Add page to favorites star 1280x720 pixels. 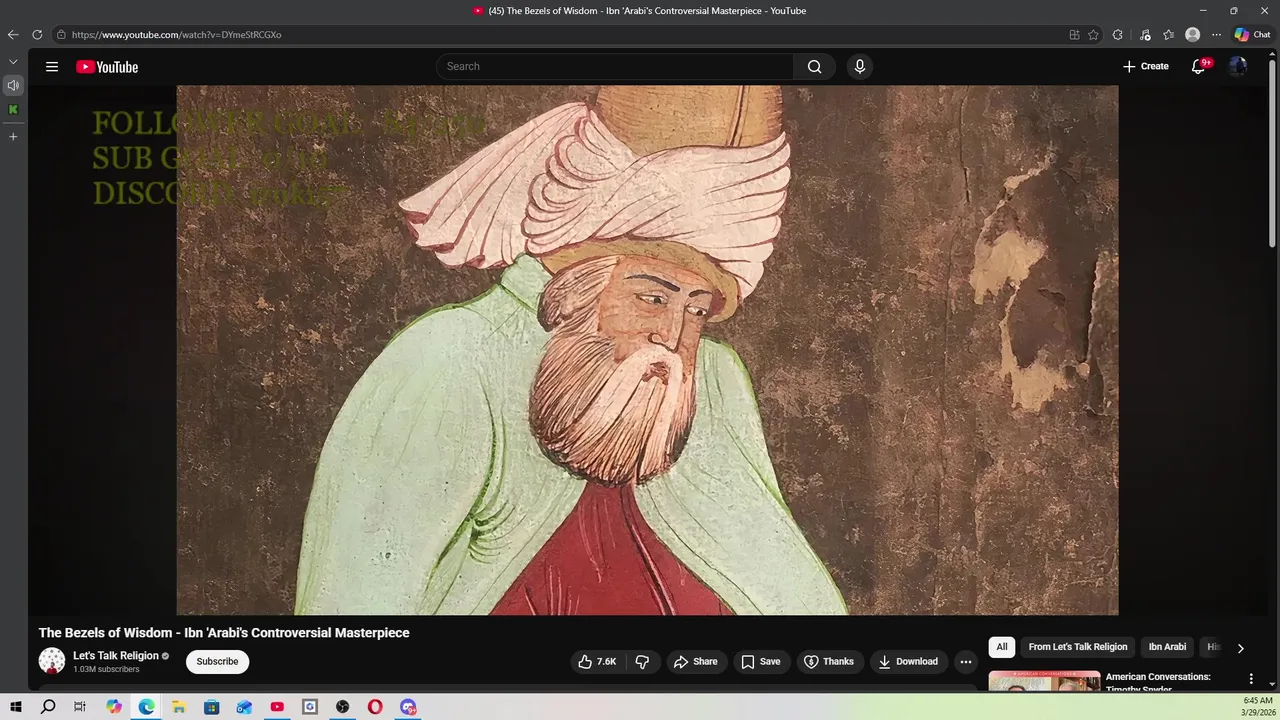[1093, 34]
